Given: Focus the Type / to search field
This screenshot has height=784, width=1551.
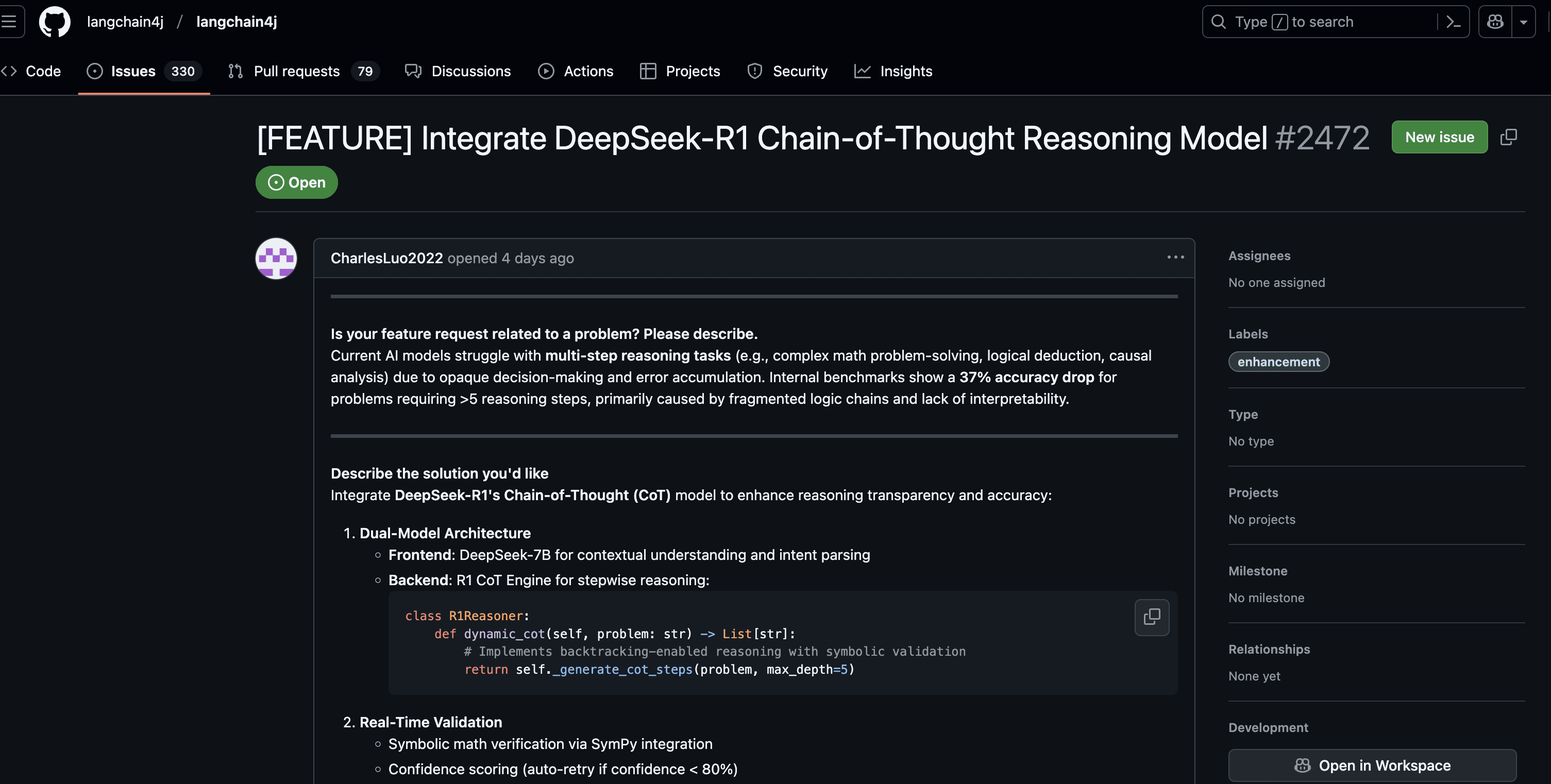Looking at the screenshot, I should 1336,22.
